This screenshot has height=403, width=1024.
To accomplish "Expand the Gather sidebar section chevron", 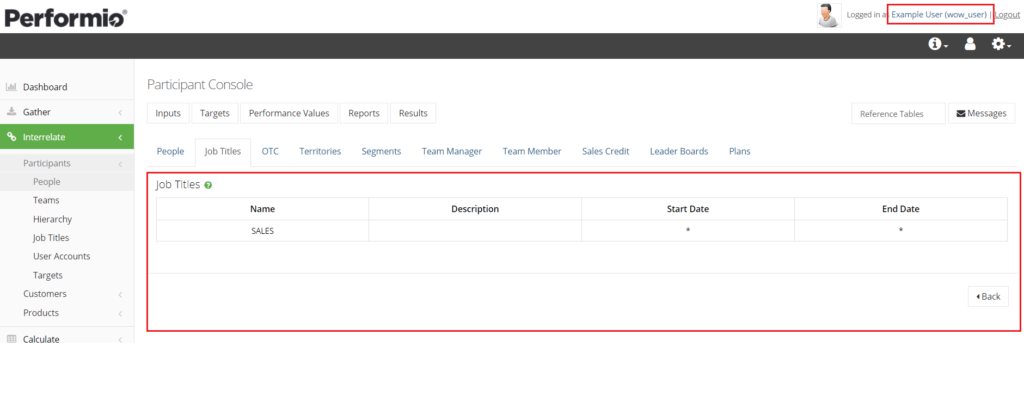I will coord(120,112).
